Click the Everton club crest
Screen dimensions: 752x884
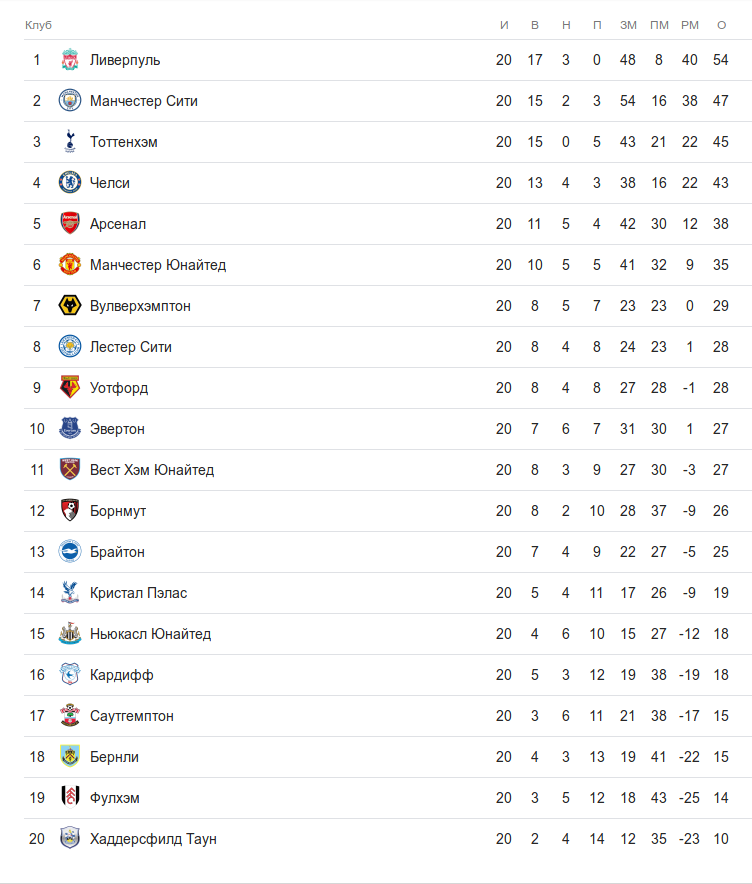click(x=69, y=429)
